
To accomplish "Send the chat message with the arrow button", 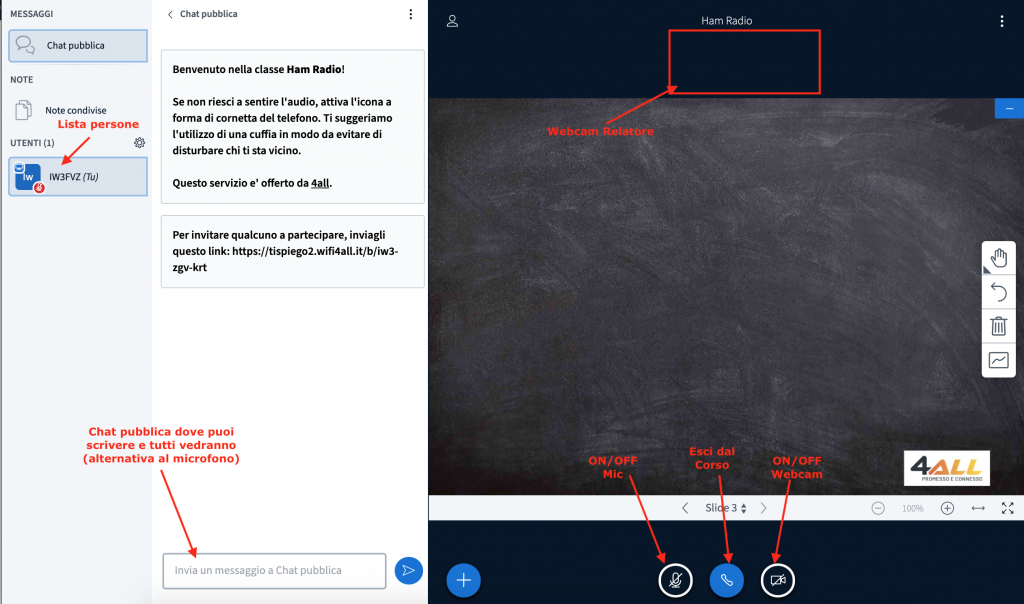I will [409, 571].
